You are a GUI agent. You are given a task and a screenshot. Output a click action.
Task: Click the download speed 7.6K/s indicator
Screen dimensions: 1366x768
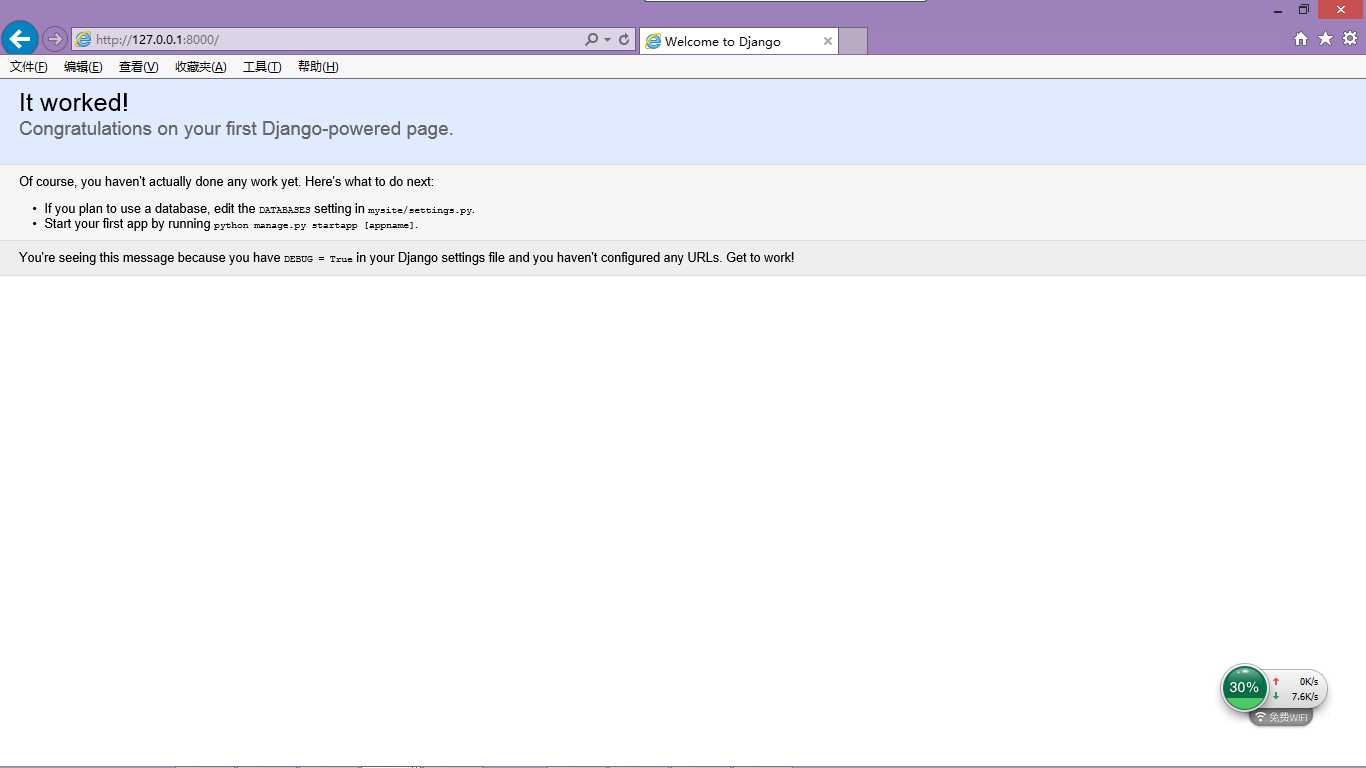pos(1296,697)
